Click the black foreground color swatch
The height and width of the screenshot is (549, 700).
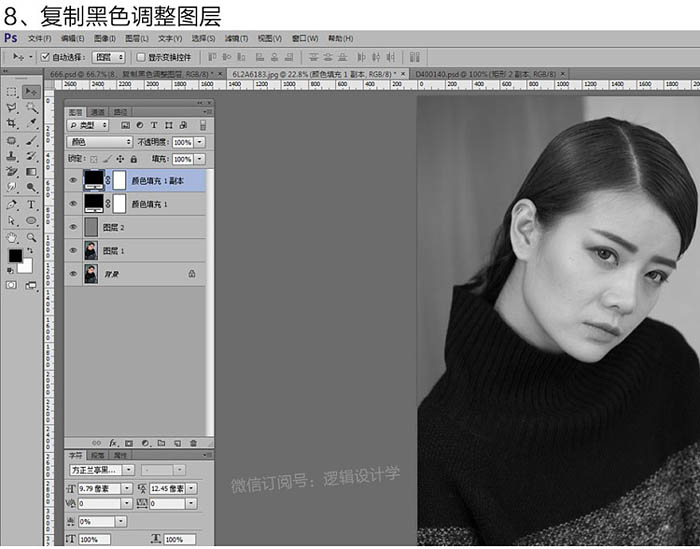coord(15,256)
